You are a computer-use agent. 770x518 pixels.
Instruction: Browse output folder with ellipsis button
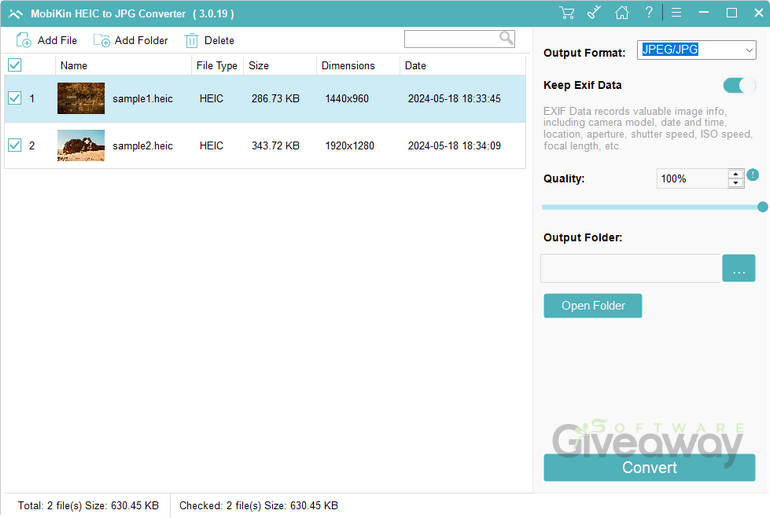[x=739, y=268]
